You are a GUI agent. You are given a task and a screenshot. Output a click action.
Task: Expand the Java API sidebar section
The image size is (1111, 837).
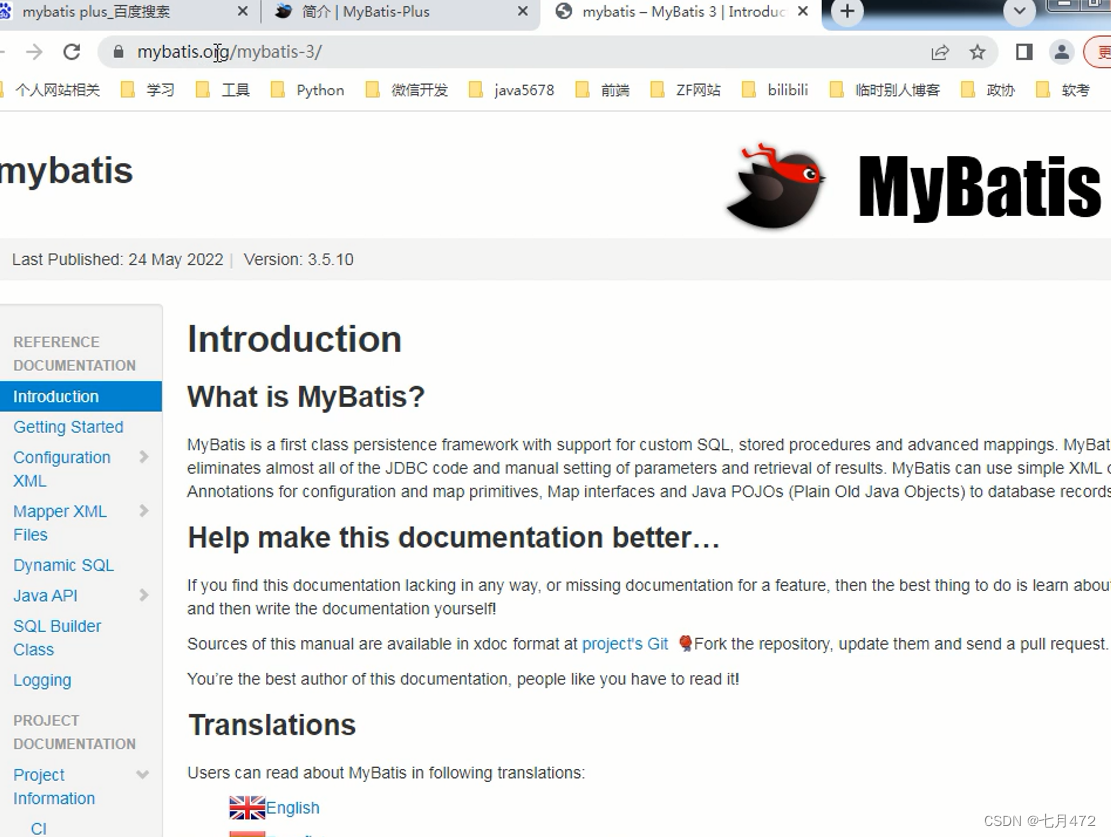143,595
